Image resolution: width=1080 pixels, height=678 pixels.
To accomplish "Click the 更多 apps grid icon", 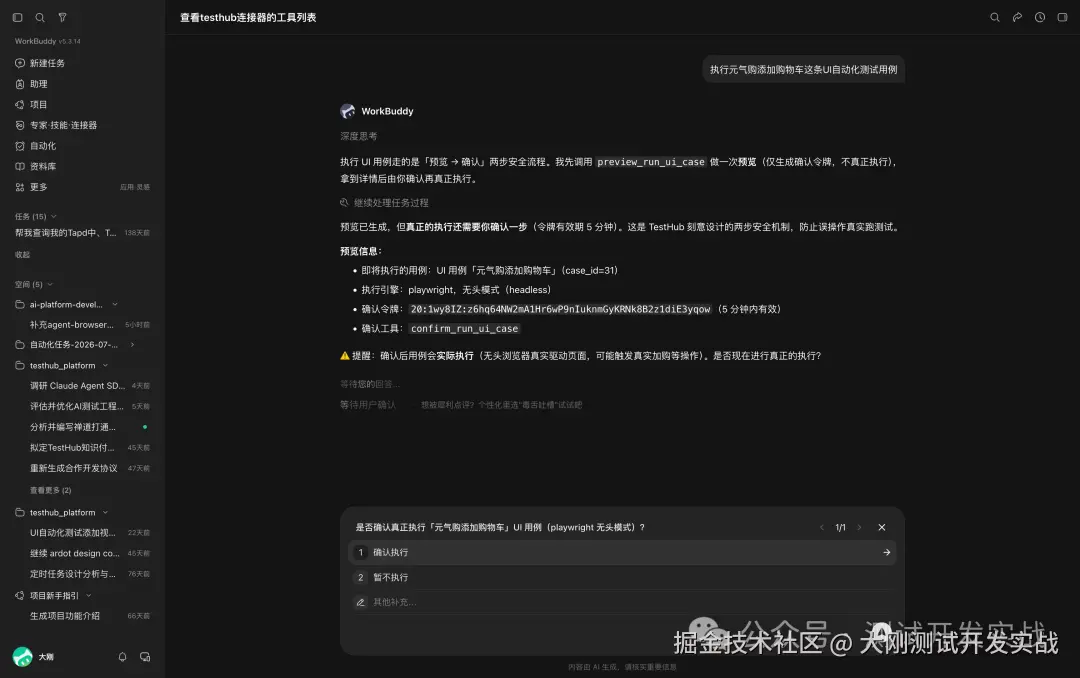I will (x=20, y=187).
